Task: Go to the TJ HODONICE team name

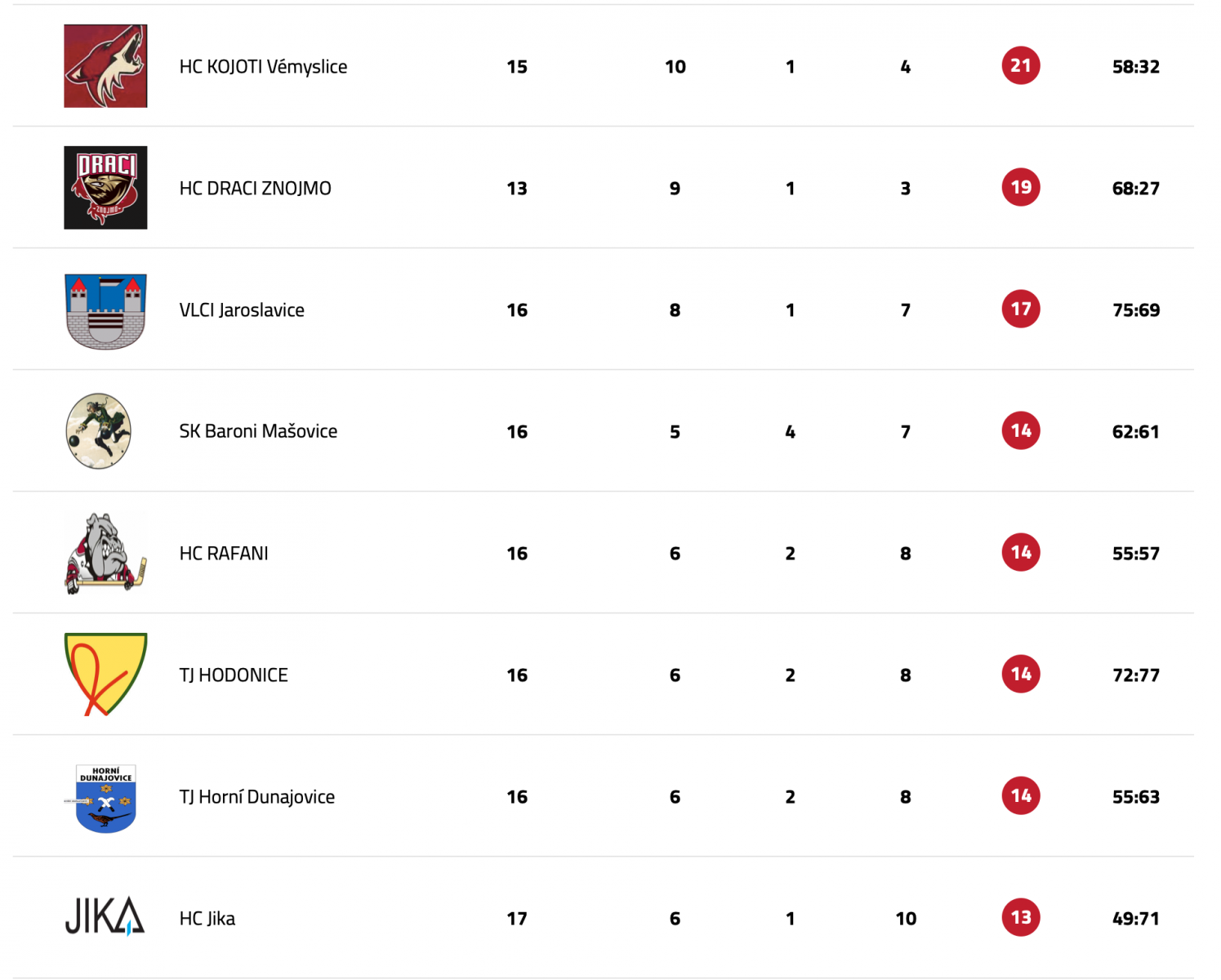Action: click(x=234, y=675)
